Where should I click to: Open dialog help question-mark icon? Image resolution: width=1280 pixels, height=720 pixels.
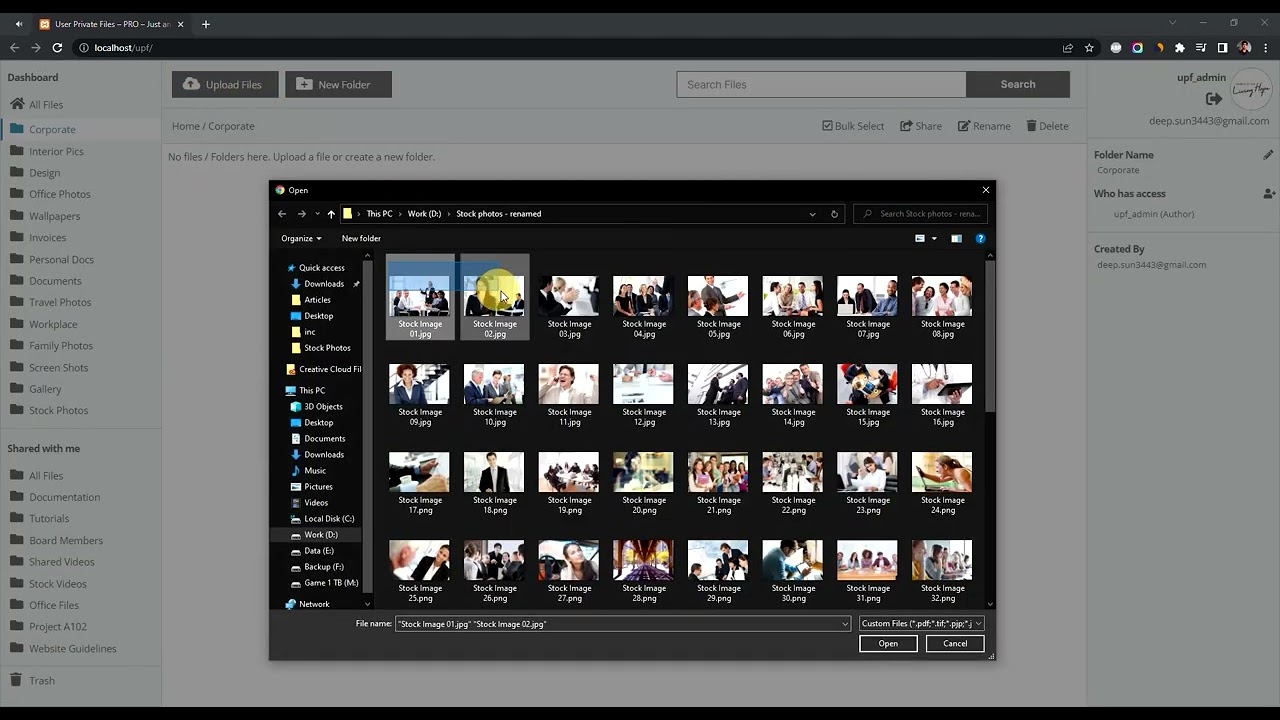tap(980, 238)
